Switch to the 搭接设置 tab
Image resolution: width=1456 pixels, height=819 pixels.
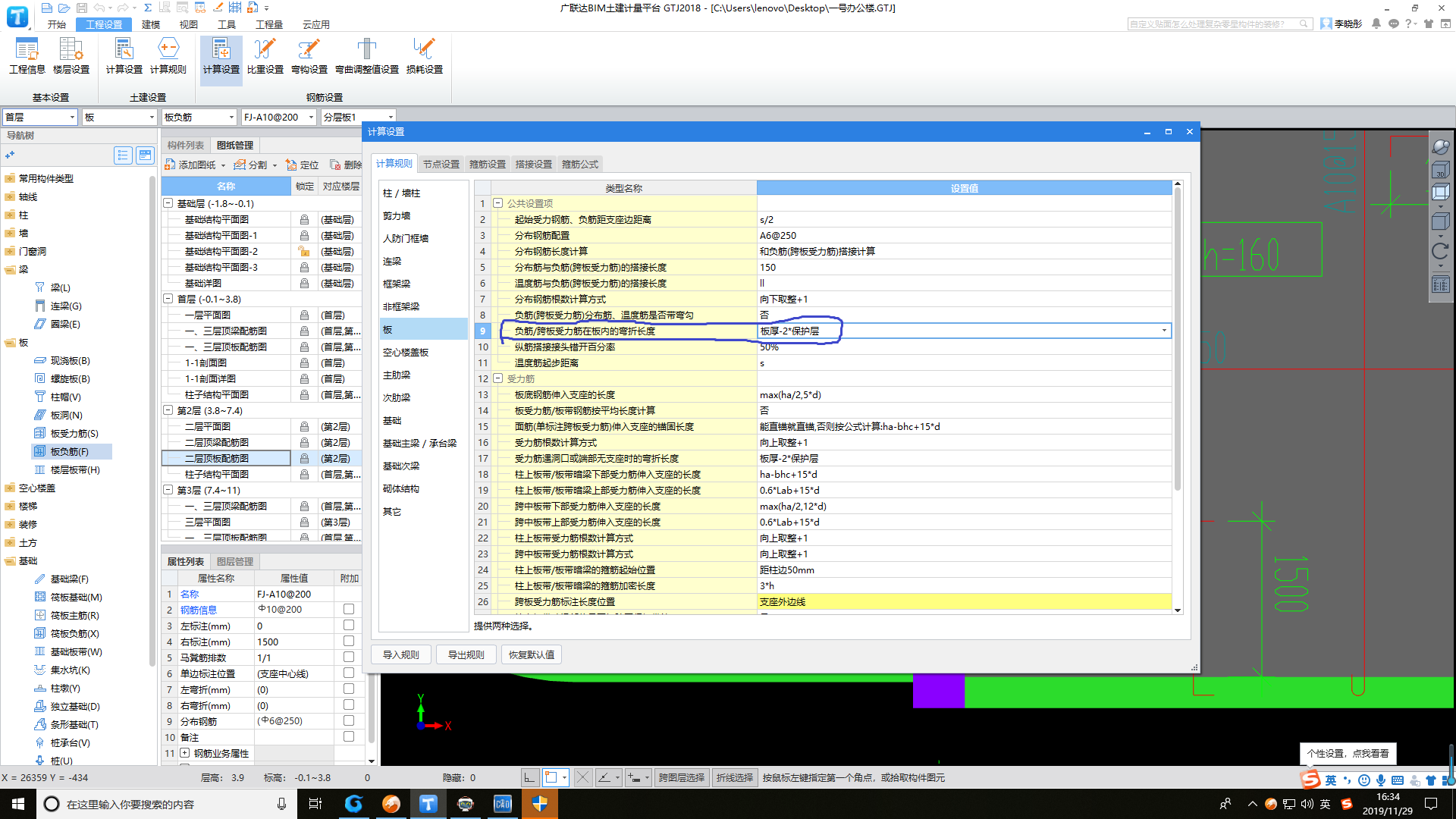534,164
